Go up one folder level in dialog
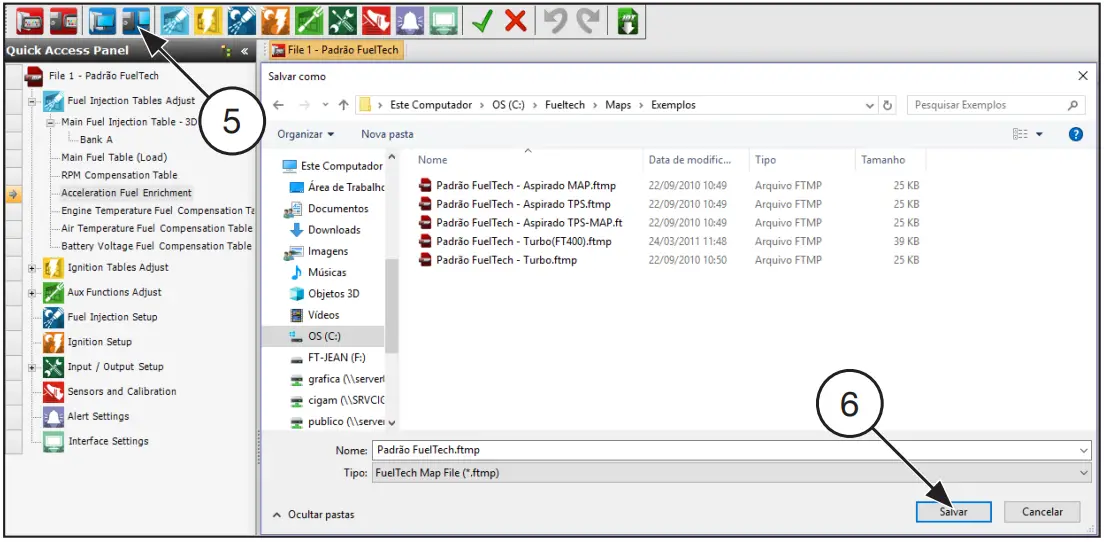The image size is (1104, 542). point(344,105)
